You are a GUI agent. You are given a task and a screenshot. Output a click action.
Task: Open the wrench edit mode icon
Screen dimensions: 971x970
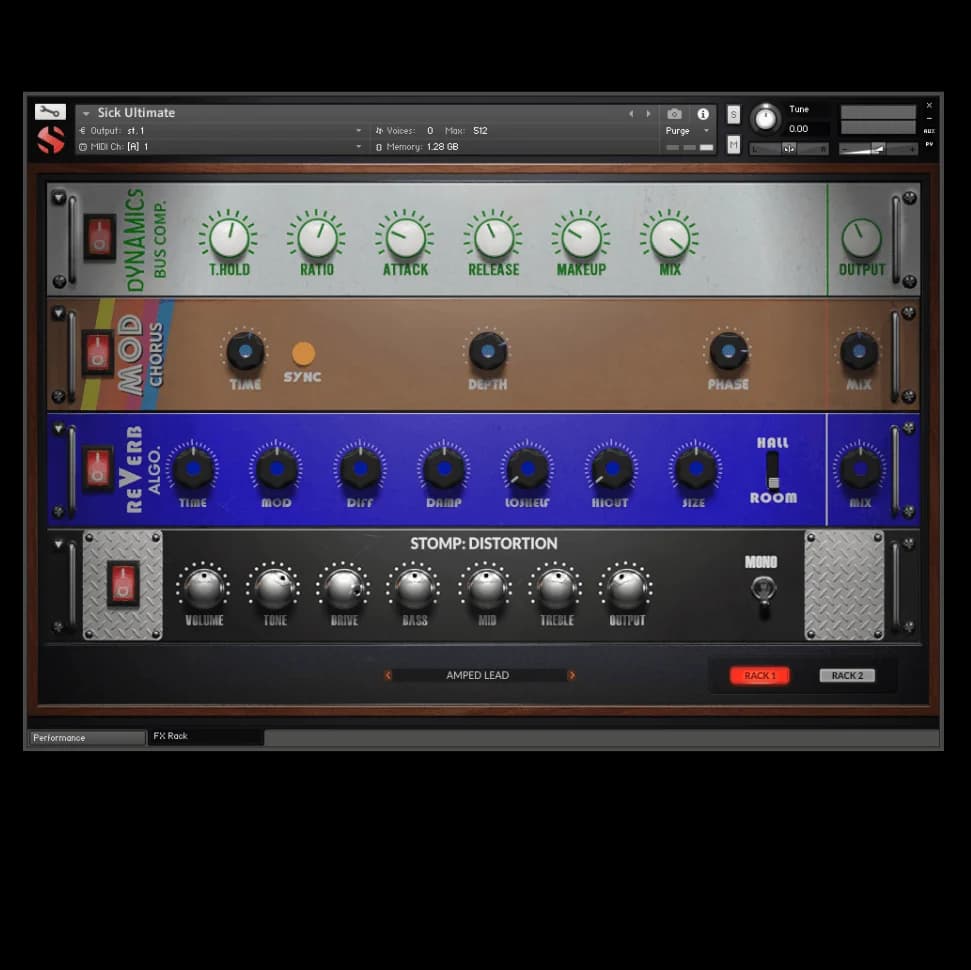click(x=50, y=112)
